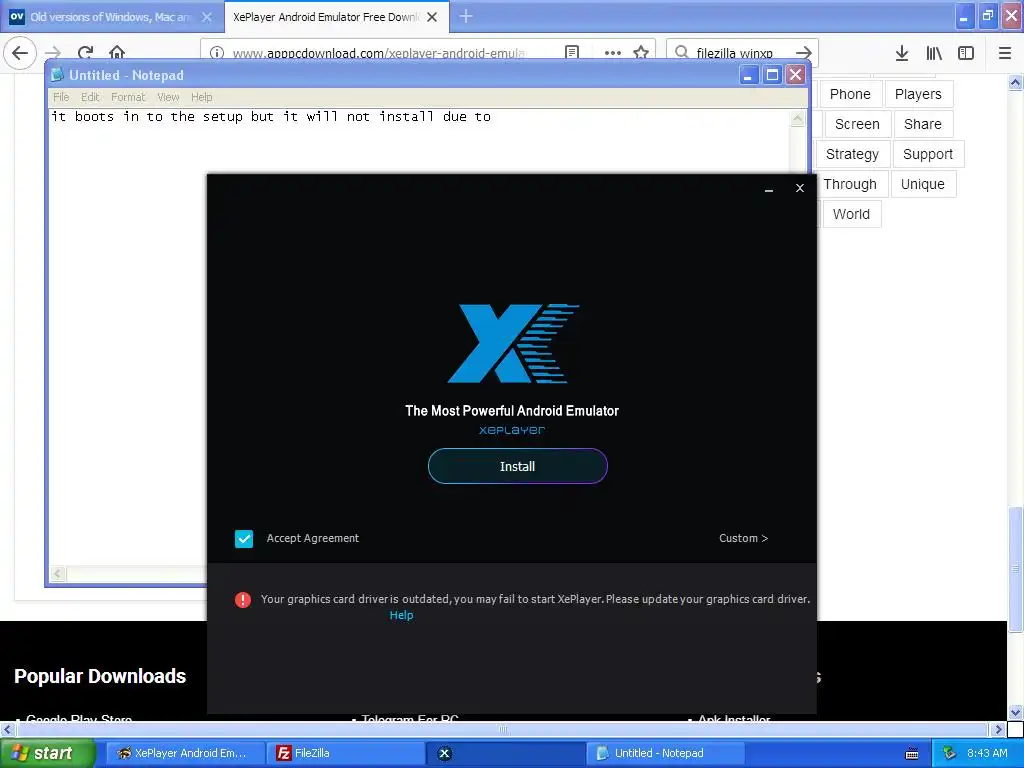
Task: Click the page scroll down arrow in Firefox
Action: [1015, 712]
